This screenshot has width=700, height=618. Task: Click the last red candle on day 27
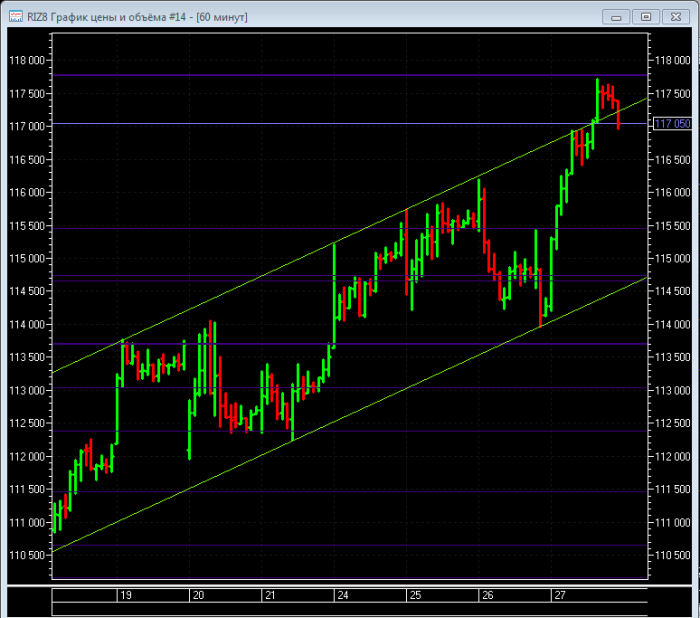click(x=618, y=115)
